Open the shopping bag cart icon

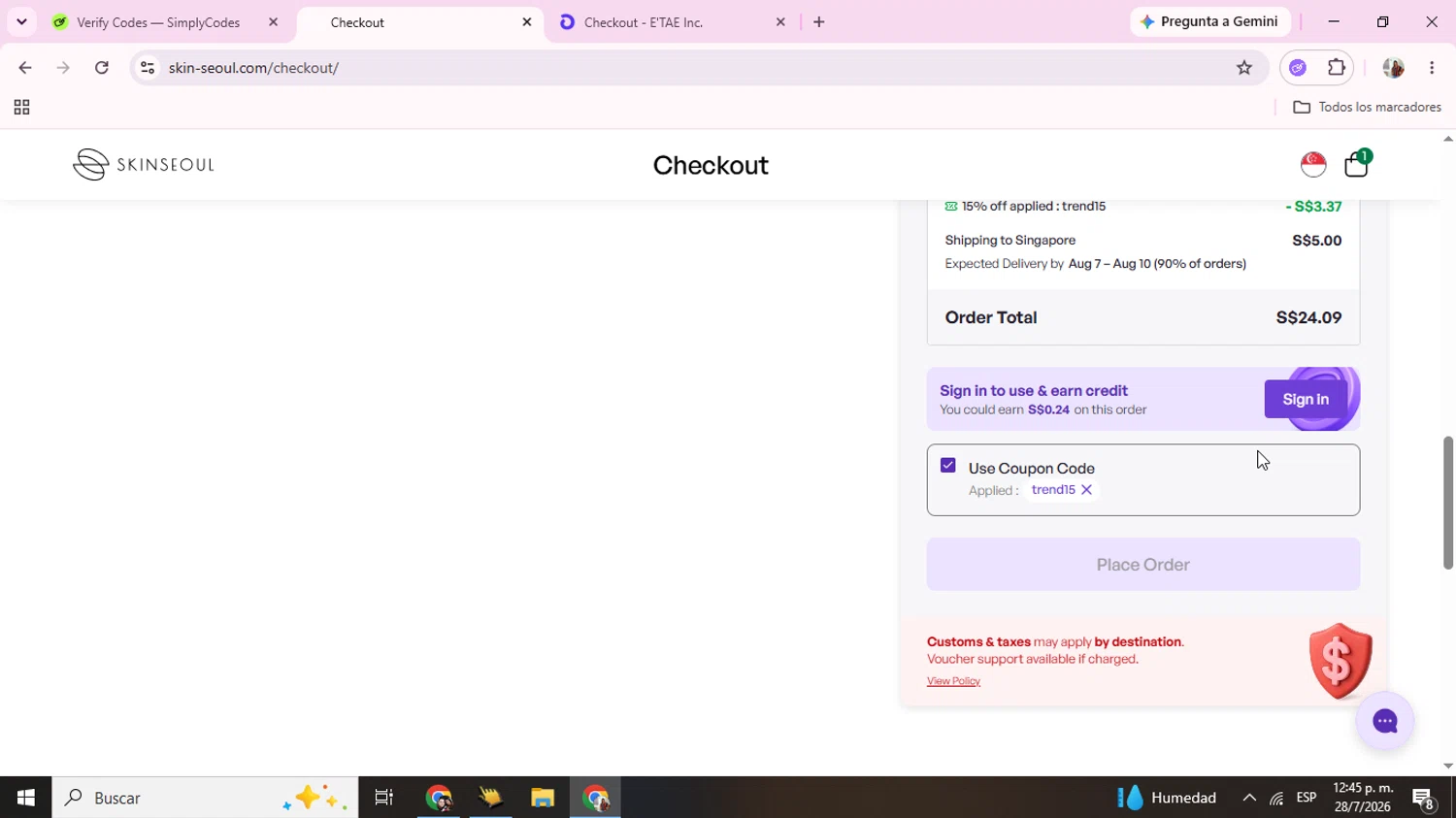click(x=1357, y=164)
